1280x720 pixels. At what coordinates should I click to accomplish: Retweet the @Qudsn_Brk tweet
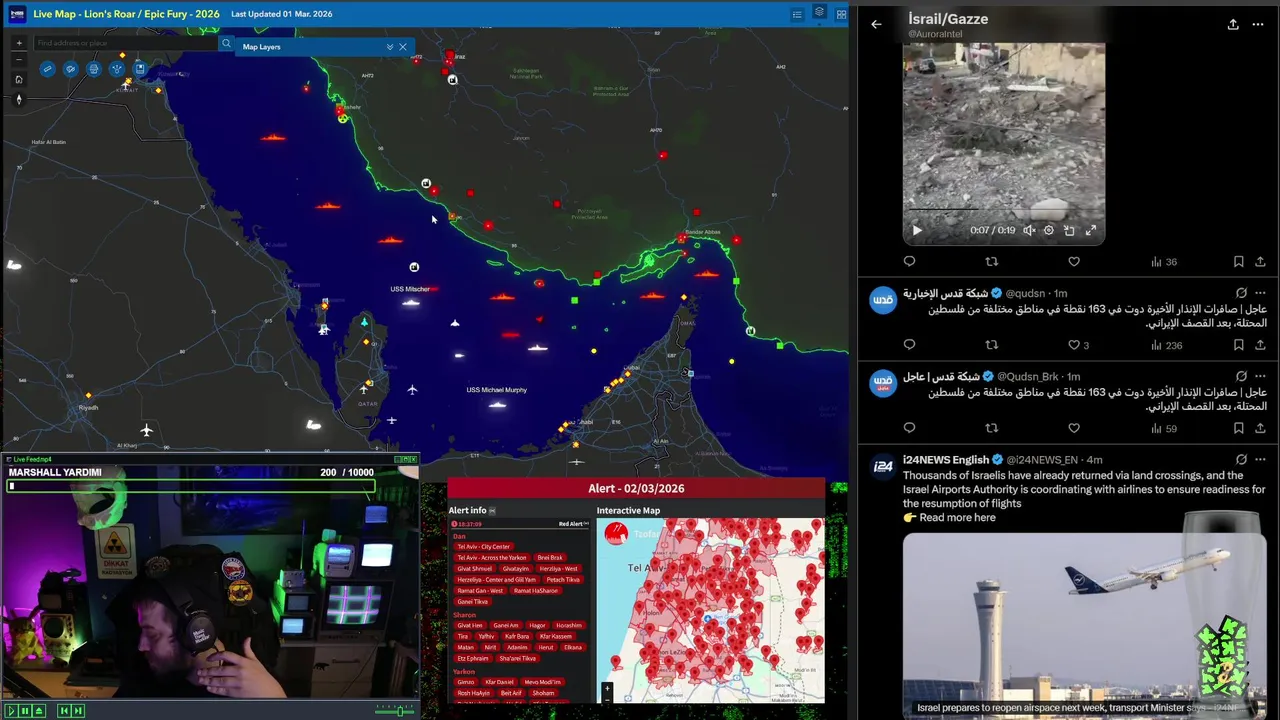[992, 428]
